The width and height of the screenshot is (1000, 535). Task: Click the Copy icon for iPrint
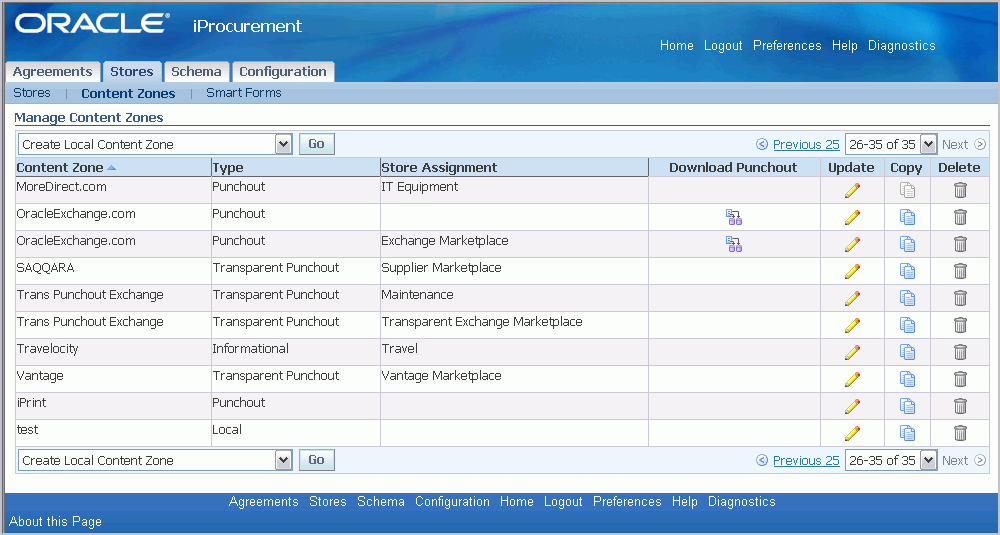tap(908, 406)
